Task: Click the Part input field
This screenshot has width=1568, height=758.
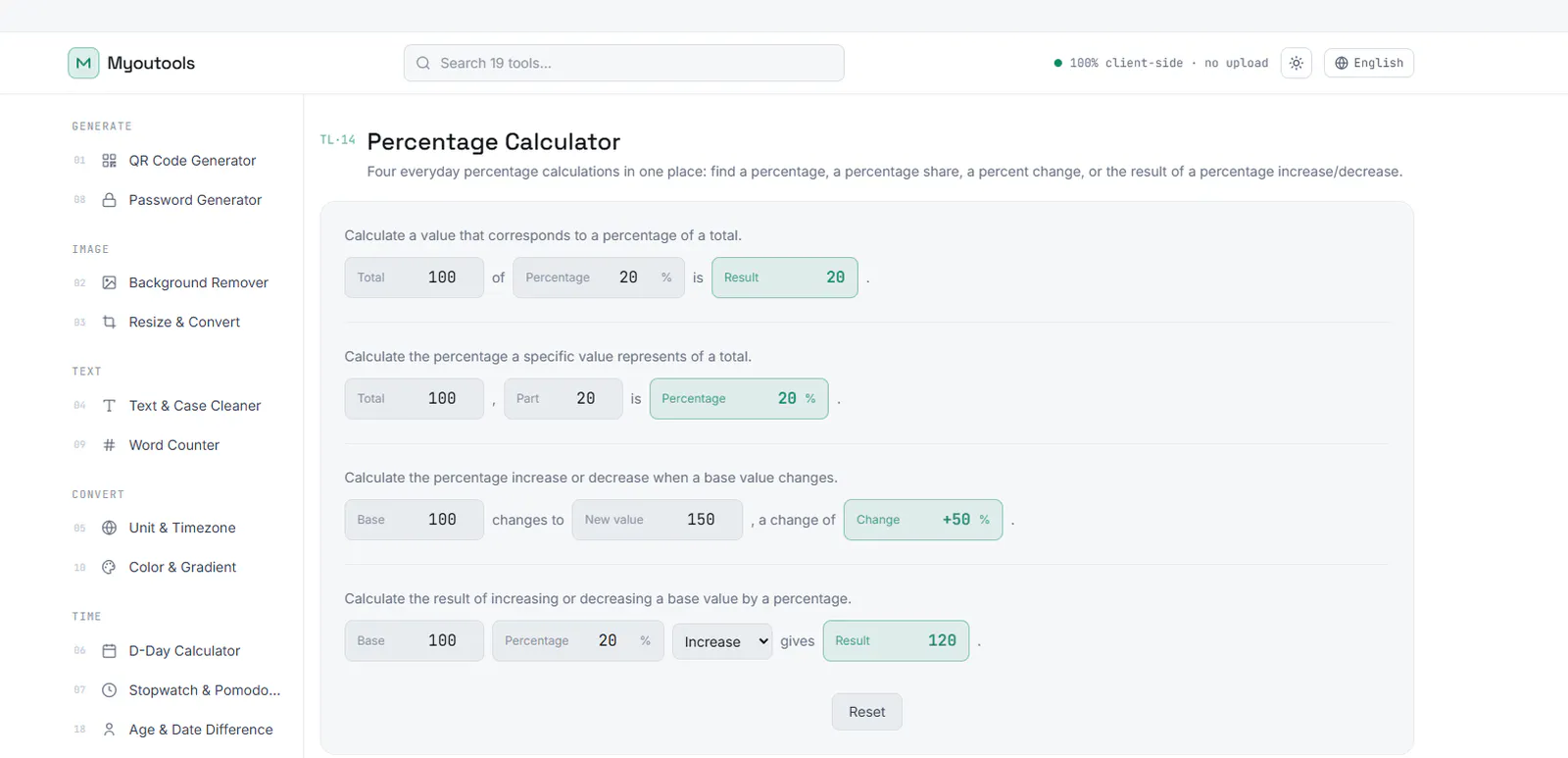Action: click(x=563, y=398)
